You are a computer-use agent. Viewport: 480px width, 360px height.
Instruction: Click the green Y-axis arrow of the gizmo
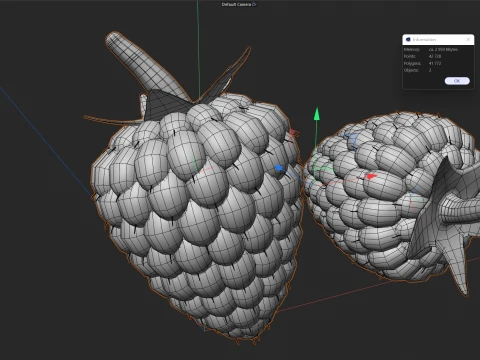pos(317,114)
